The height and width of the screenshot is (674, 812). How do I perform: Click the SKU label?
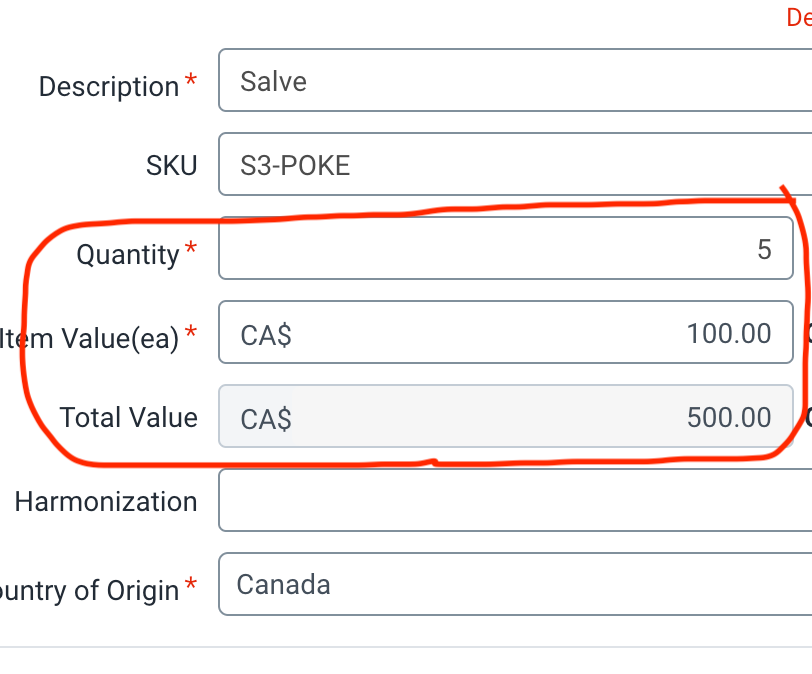171,166
